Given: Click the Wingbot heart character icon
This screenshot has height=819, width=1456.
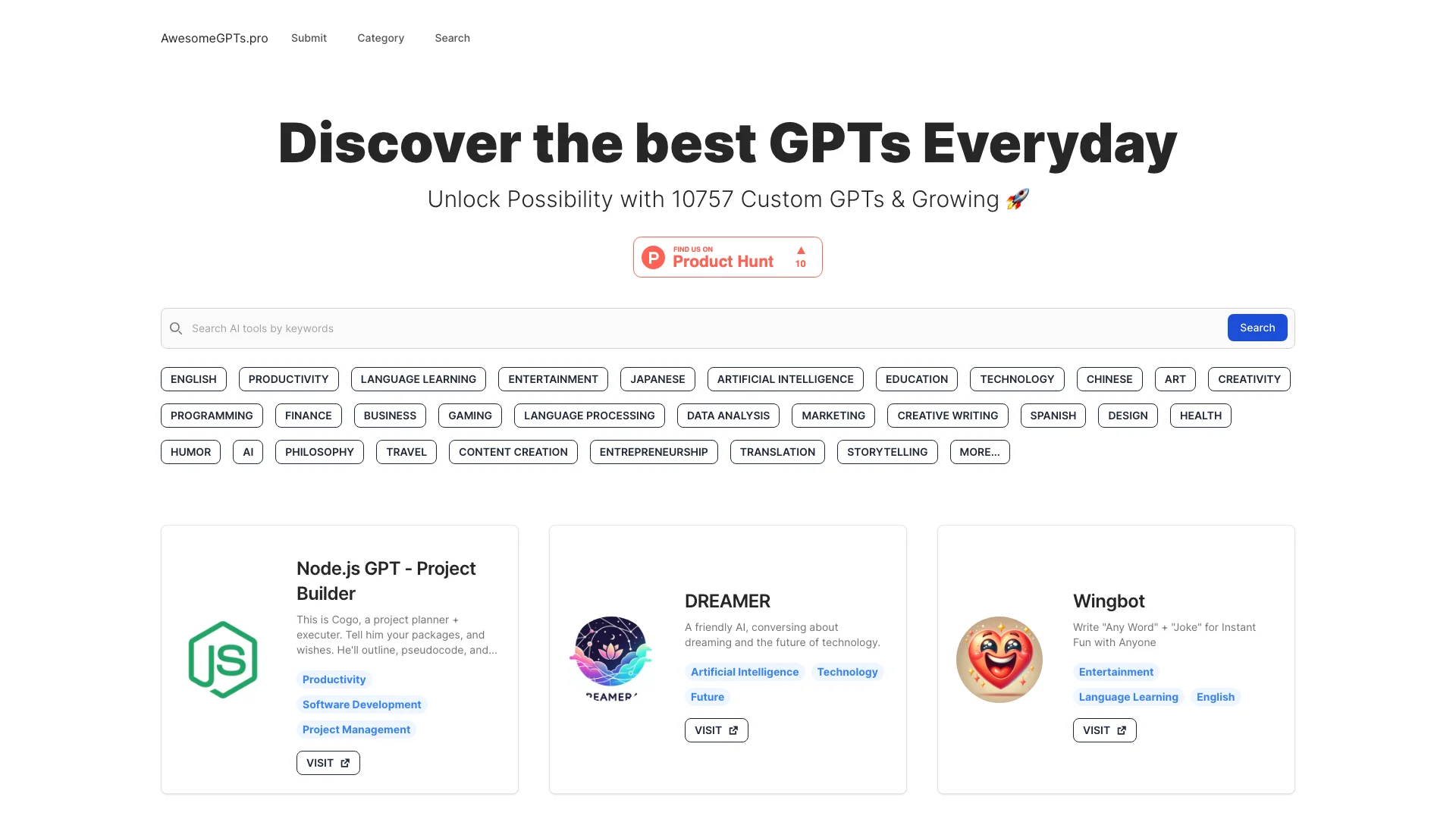Looking at the screenshot, I should [x=999, y=659].
